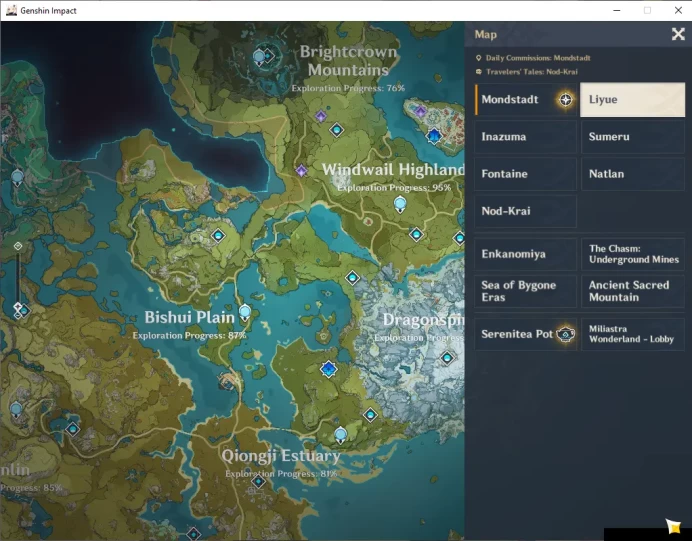This screenshot has height=541, width=692.
Task: Select the teleport waypoint at the map's bottom edge
Action: point(194,534)
